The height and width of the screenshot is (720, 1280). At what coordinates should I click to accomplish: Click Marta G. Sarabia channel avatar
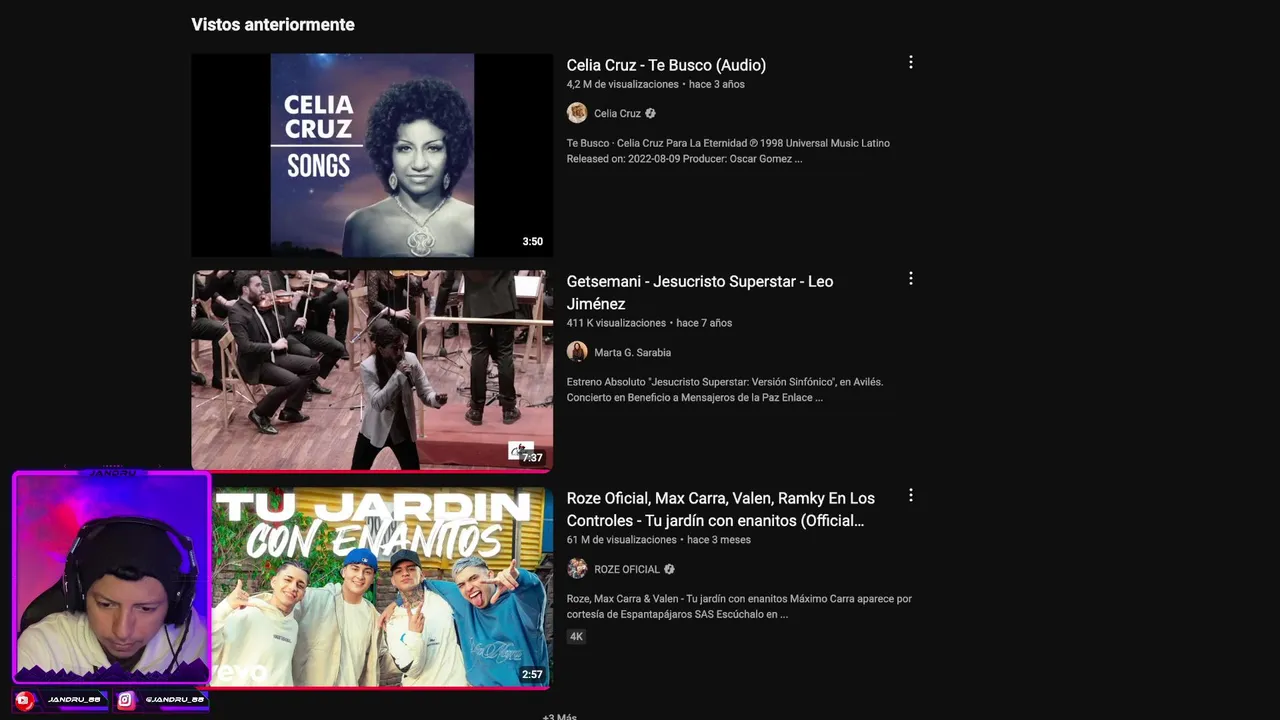[x=577, y=352]
